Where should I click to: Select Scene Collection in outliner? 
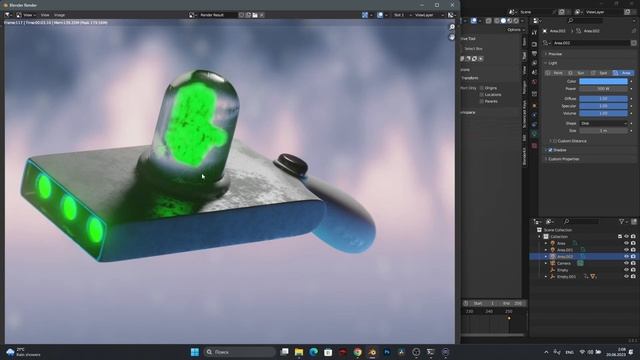[x=558, y=230]
